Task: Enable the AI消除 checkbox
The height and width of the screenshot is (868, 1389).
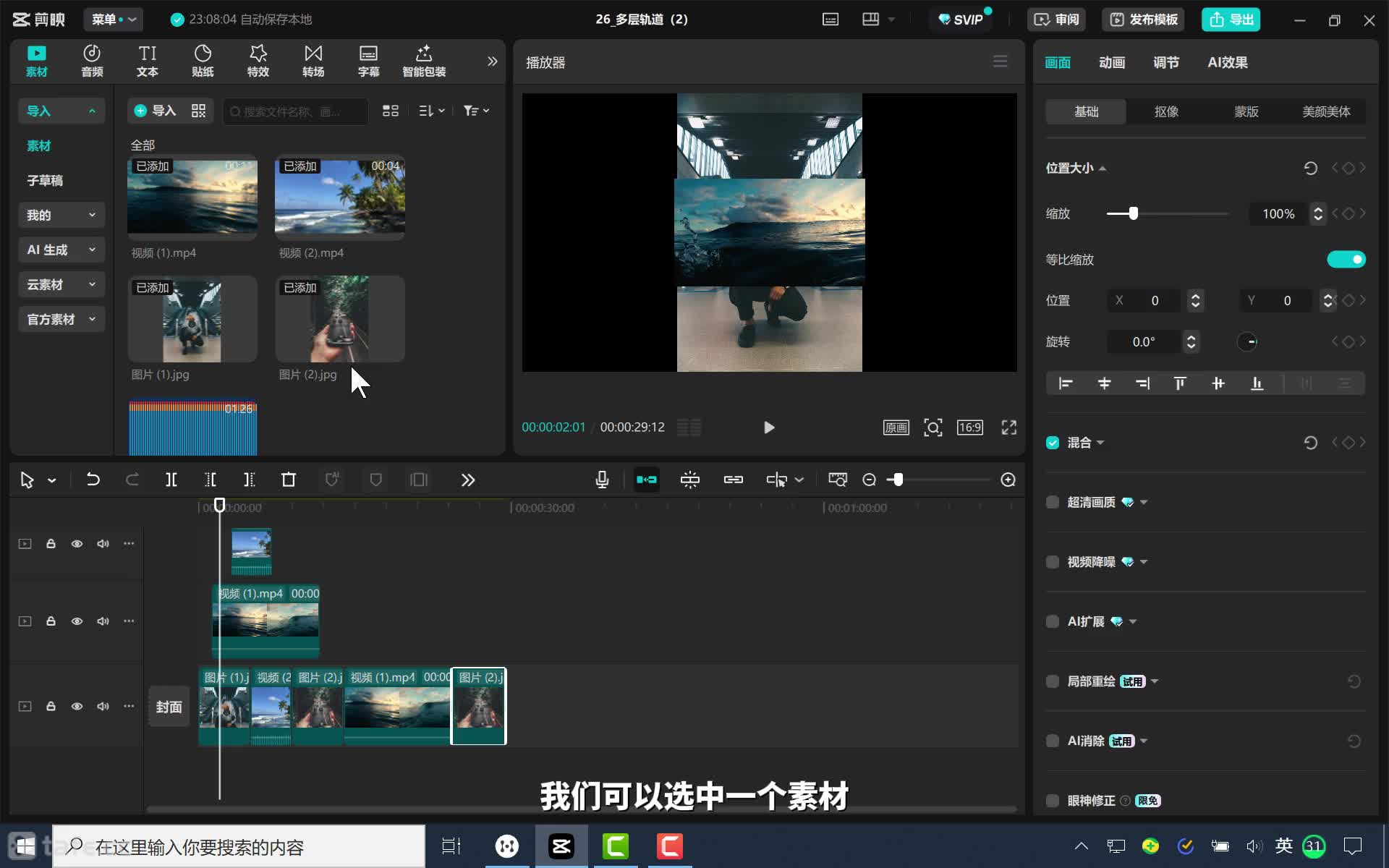Action: 1053,741
